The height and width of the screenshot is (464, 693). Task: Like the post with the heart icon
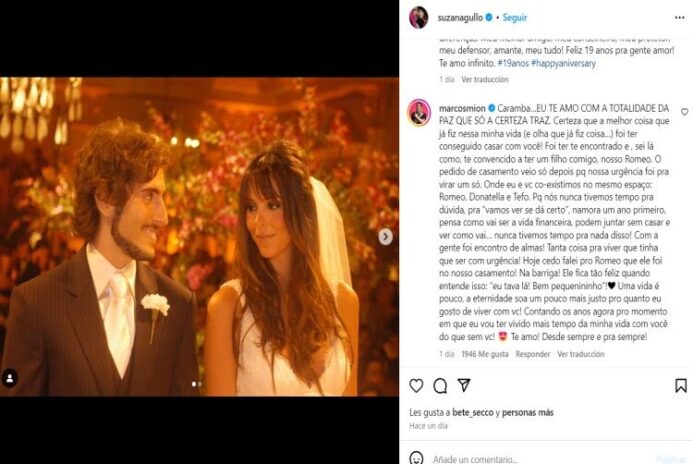pos(416,386)
